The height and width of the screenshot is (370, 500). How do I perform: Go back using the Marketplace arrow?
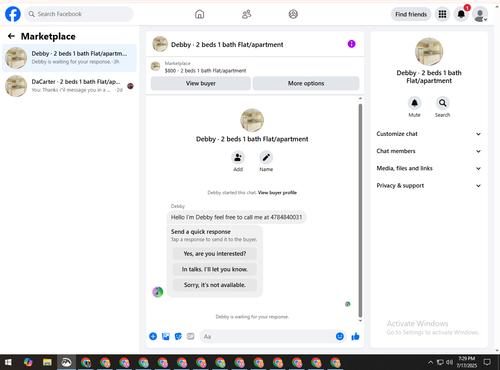pos(11,36)
